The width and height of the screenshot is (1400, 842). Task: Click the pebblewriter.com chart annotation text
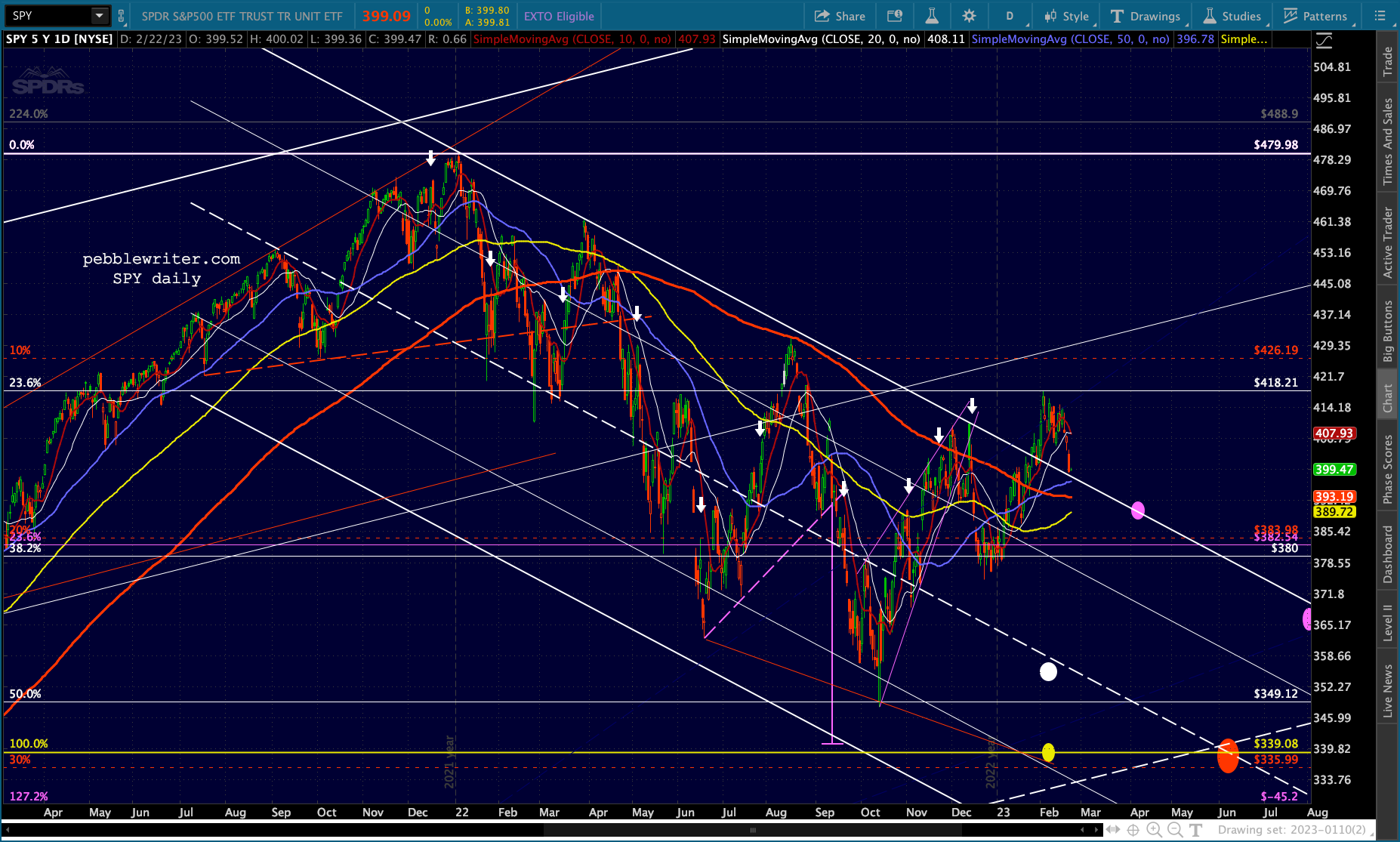pyautogui.click(x=161, y=259)
